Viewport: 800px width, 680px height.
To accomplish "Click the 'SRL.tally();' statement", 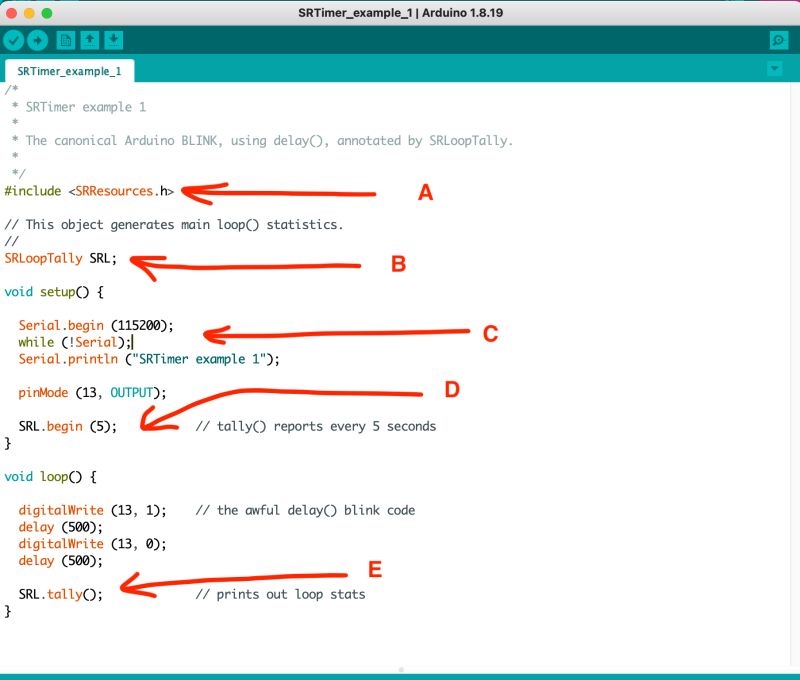I will tap(61, 594).
